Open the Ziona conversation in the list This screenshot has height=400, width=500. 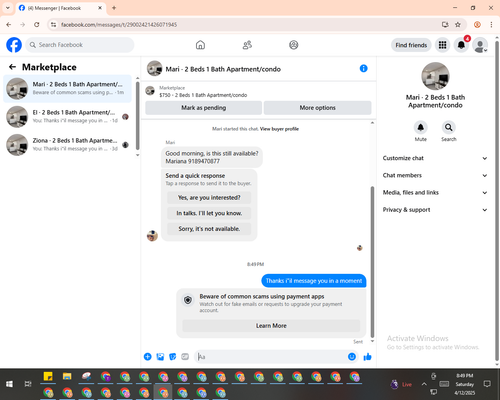[x=67, y=145]
